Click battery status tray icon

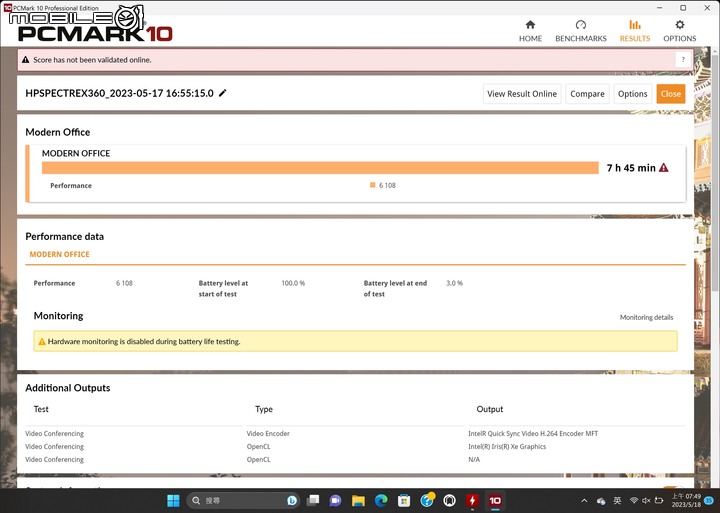659,500
